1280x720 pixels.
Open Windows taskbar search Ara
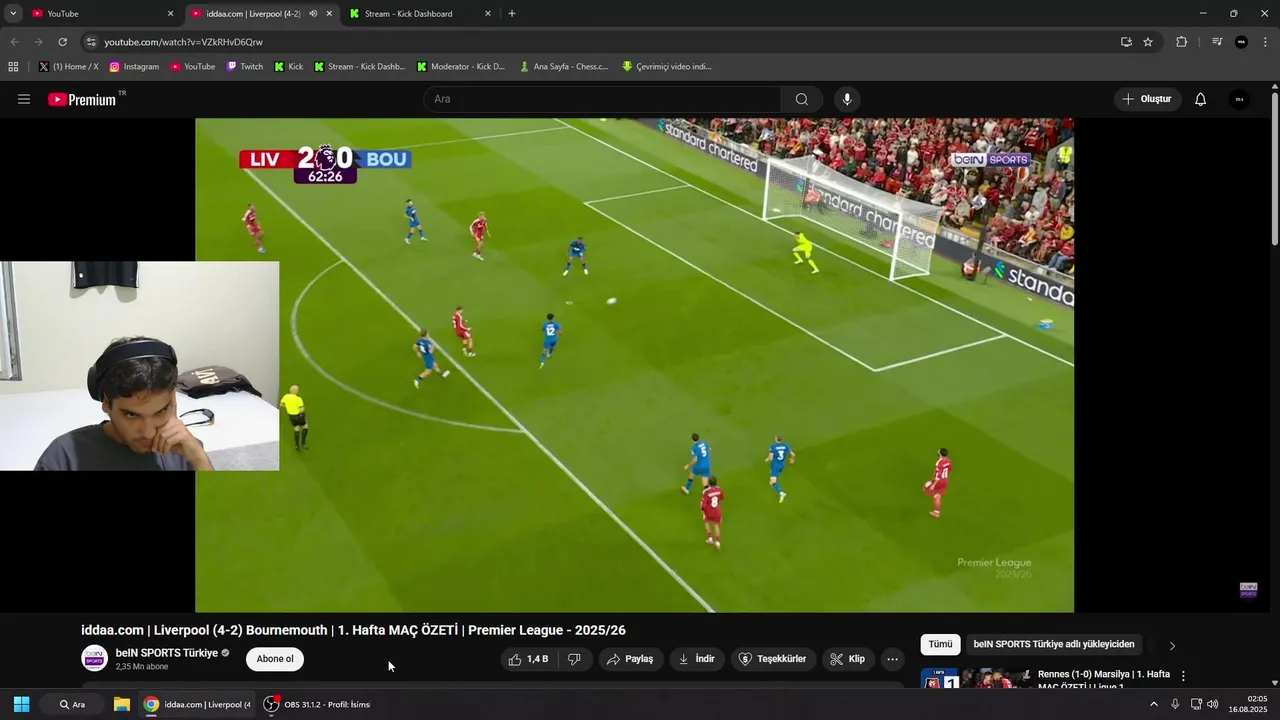72,704
